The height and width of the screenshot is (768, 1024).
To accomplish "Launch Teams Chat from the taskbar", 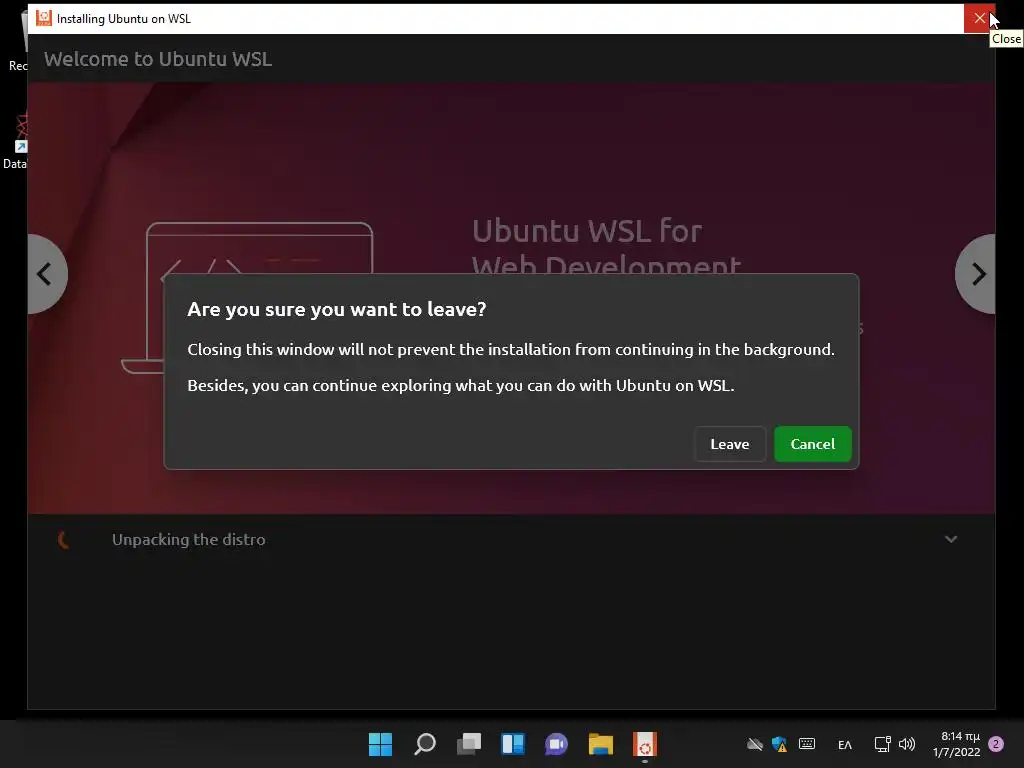I will tap(556, 744).
